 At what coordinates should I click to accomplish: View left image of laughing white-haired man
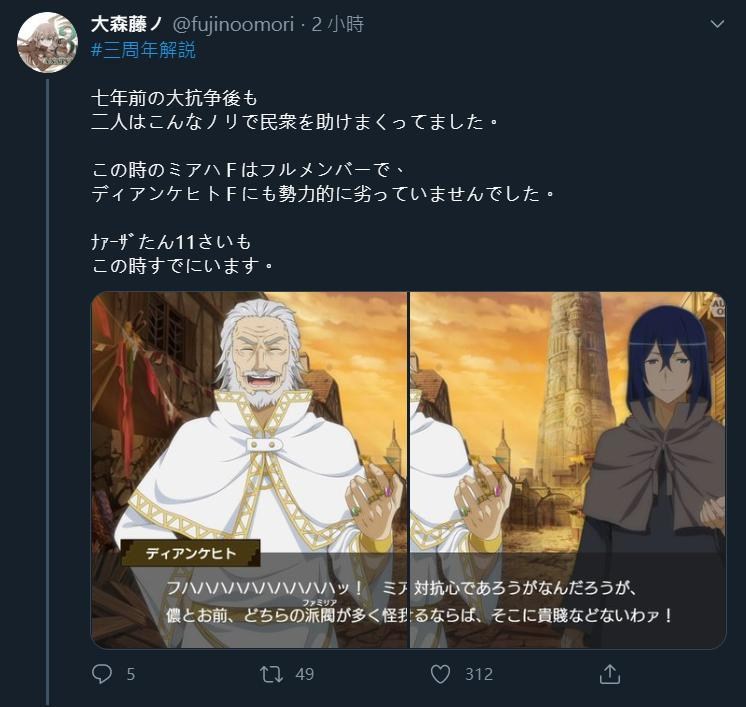(x=249, y=470)
